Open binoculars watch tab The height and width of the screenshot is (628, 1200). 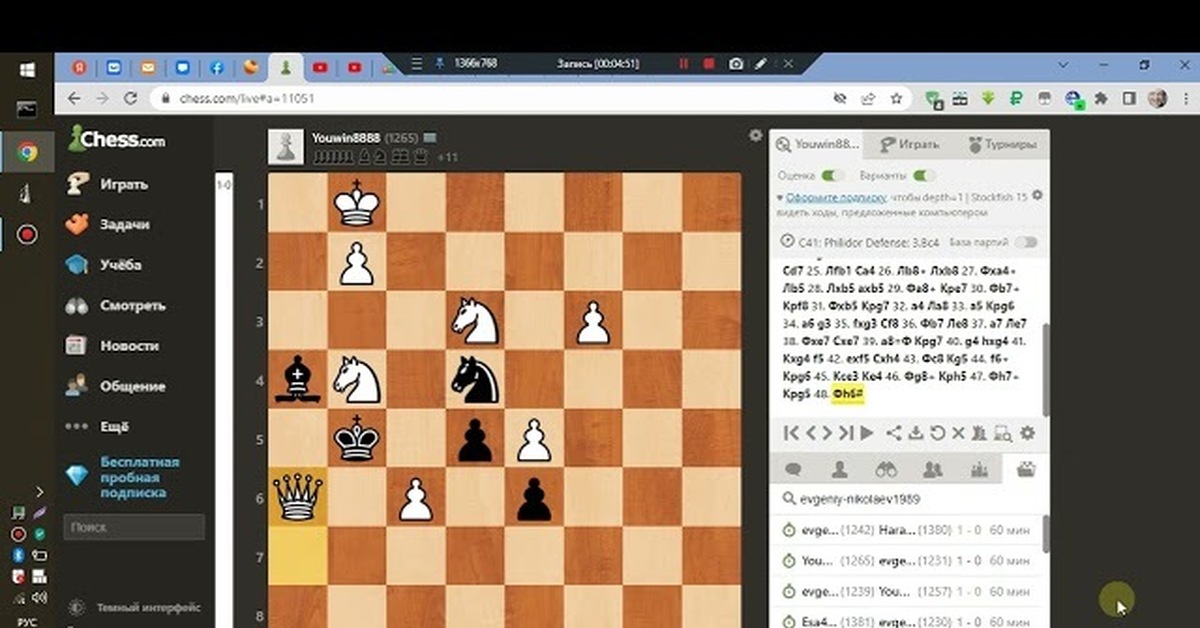(886, 468)
